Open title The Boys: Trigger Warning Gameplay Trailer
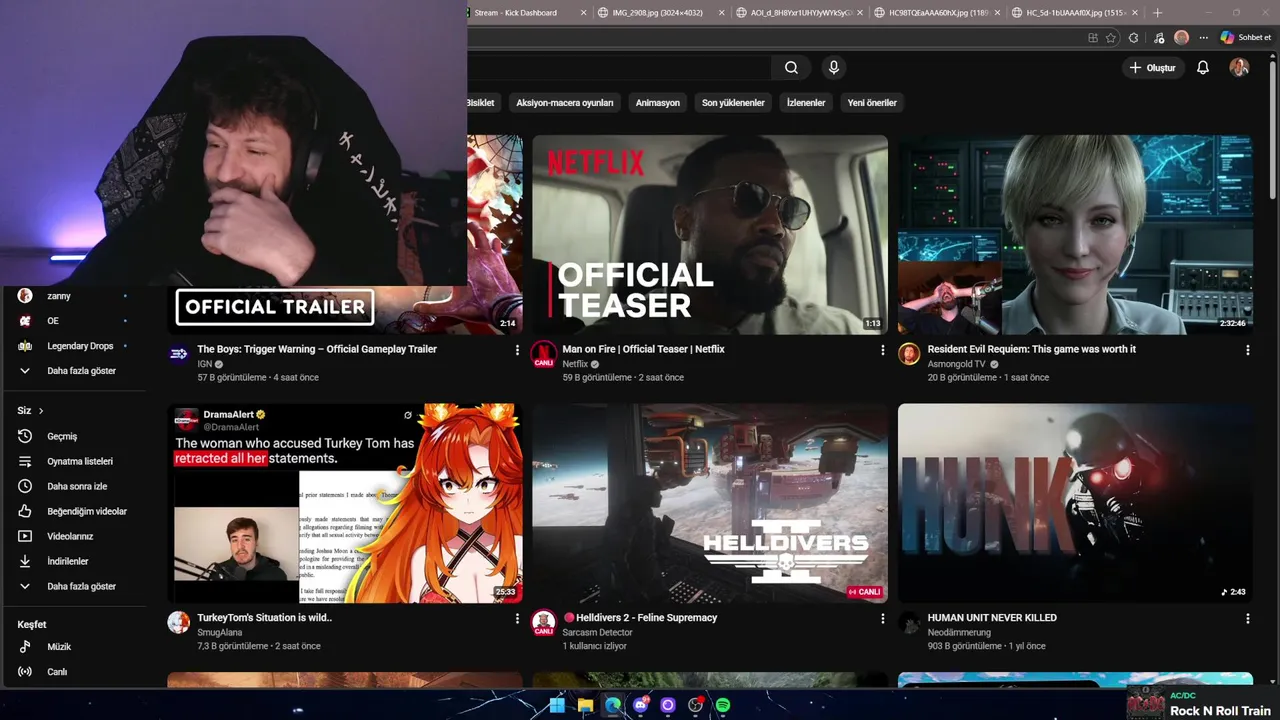The image size is (1280, 720). click(317, 349)
